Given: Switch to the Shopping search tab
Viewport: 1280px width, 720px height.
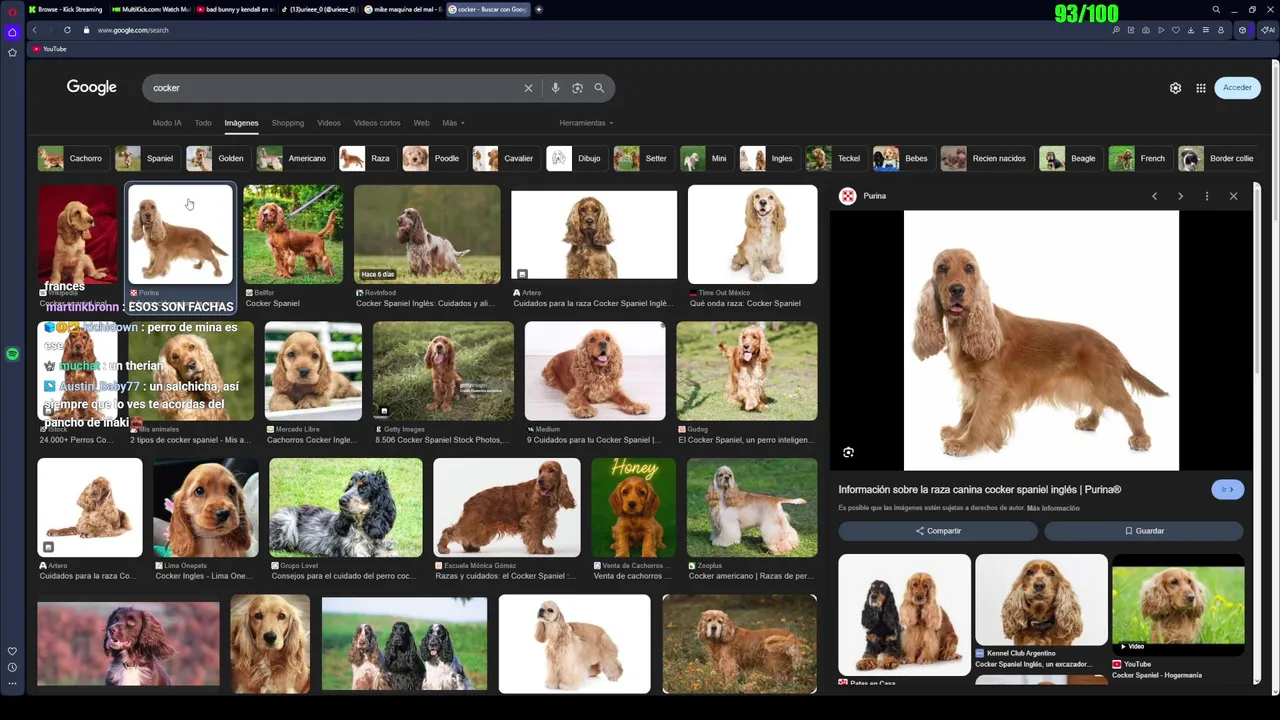Looking at the screenshot, I should pos(288,123).
